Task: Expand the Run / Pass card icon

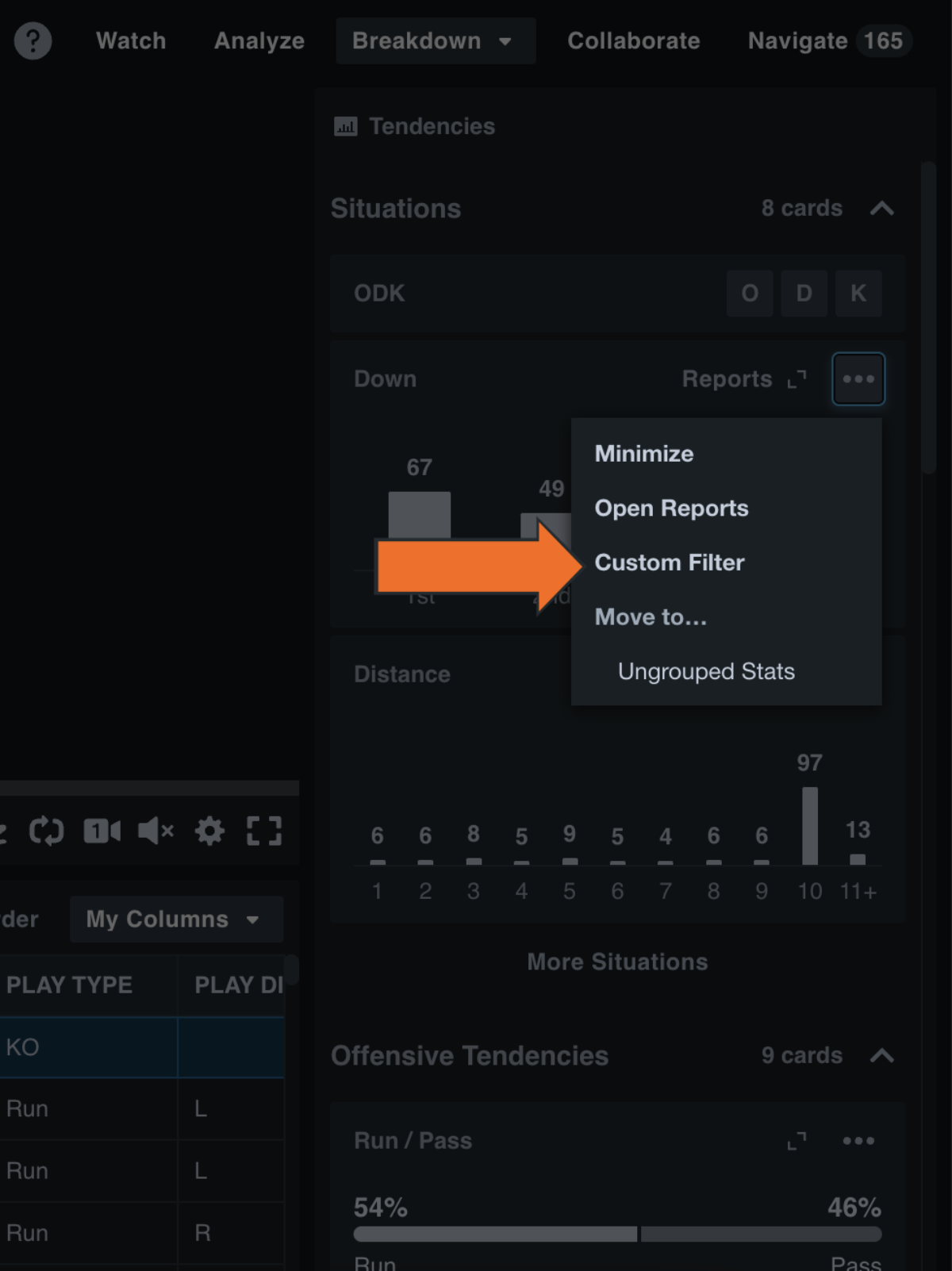Action: pyautogui.click(x=797, y=1142)
